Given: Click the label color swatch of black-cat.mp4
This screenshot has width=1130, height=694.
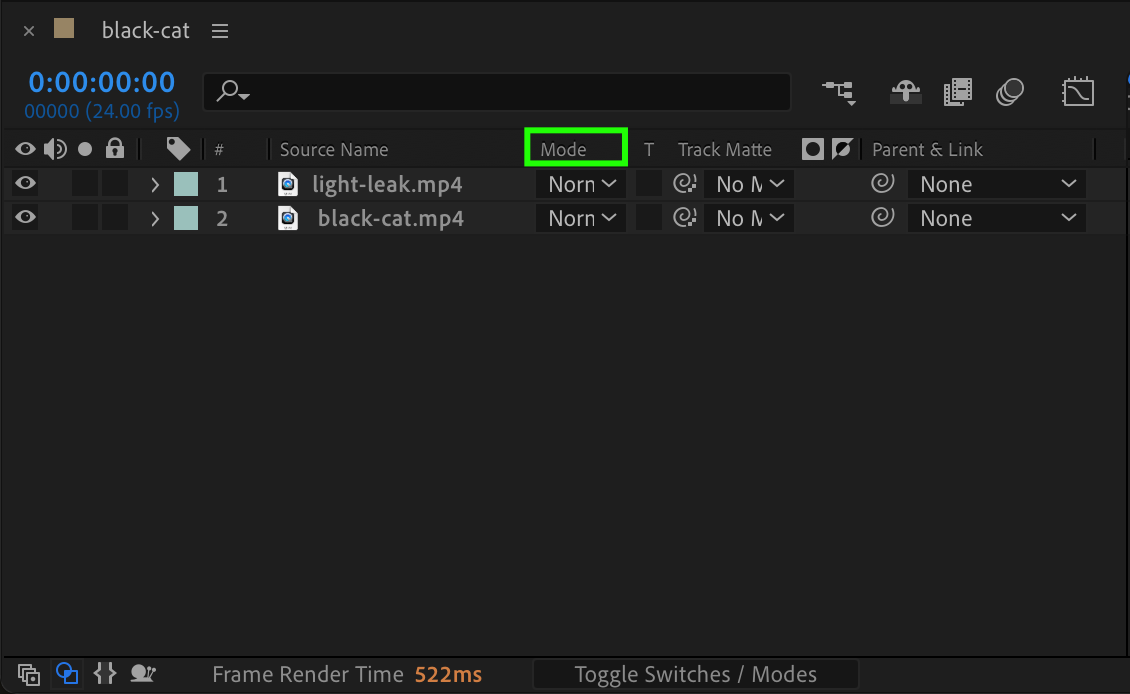Looking at the screenshot, I should click(186, 218).
